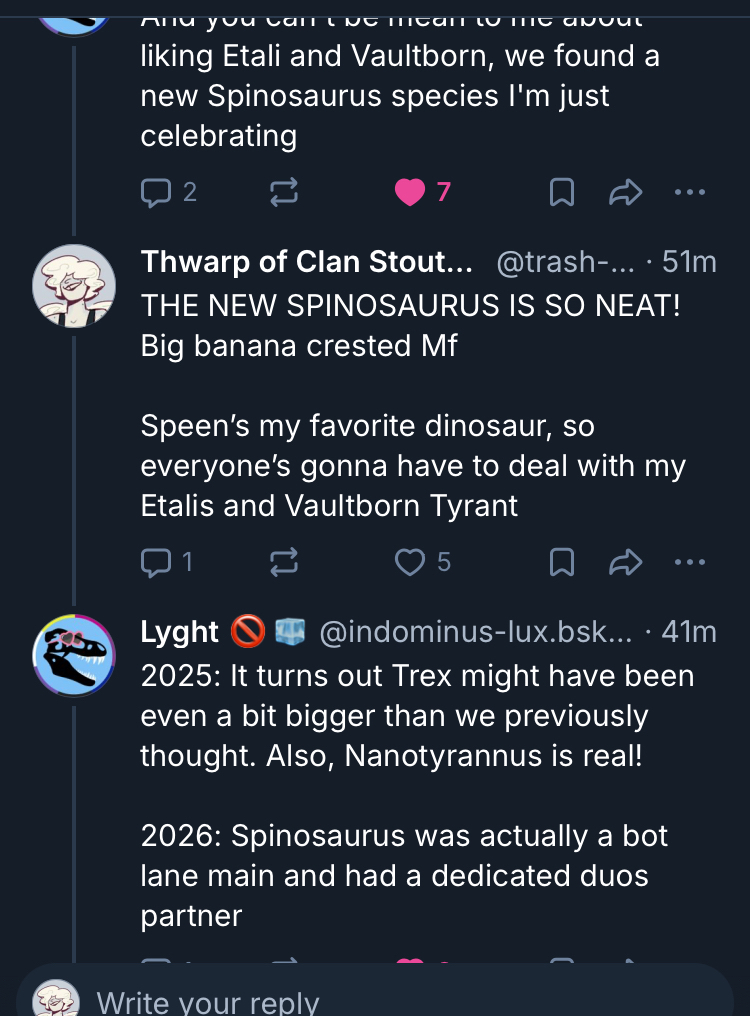Click the Write your reply field

[x=400, y=1000]
